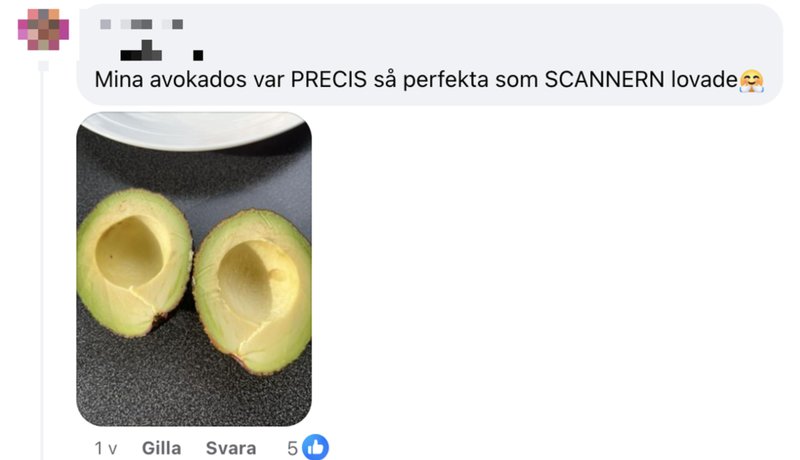Open the "1 v" timestamp link
Viewport: 800px width, 460px height.
tap(106, 448)
